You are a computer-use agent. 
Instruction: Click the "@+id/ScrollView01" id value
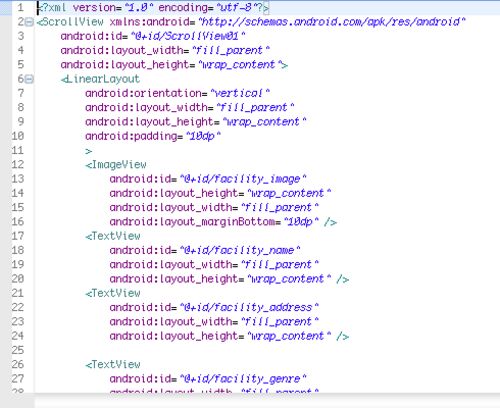click(188, 36)
